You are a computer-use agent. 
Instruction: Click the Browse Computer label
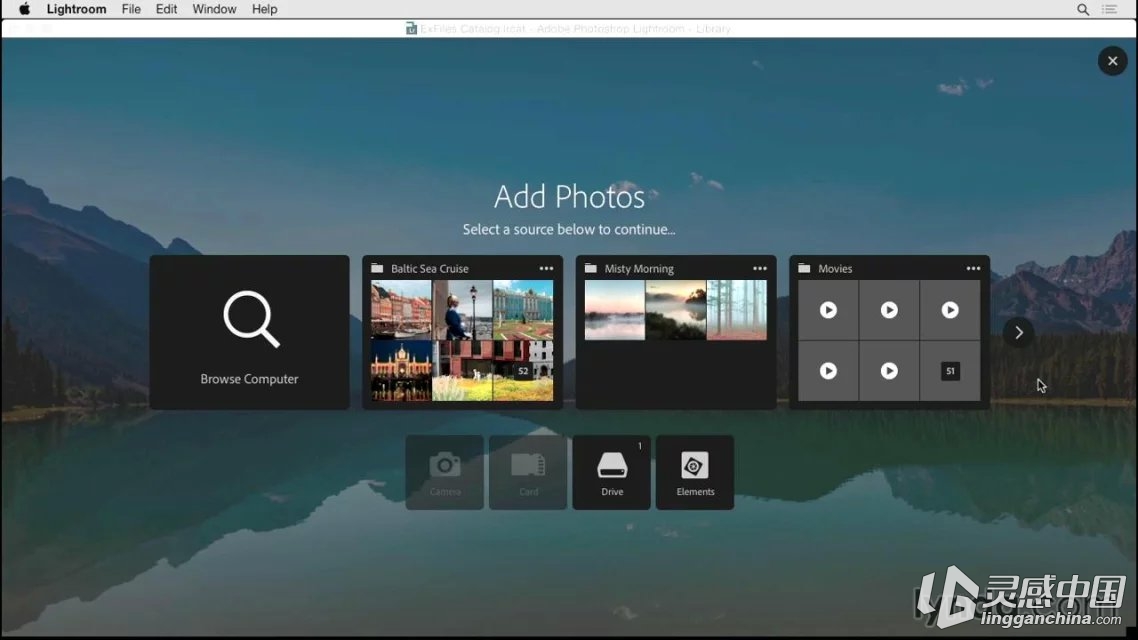[249, 379]
